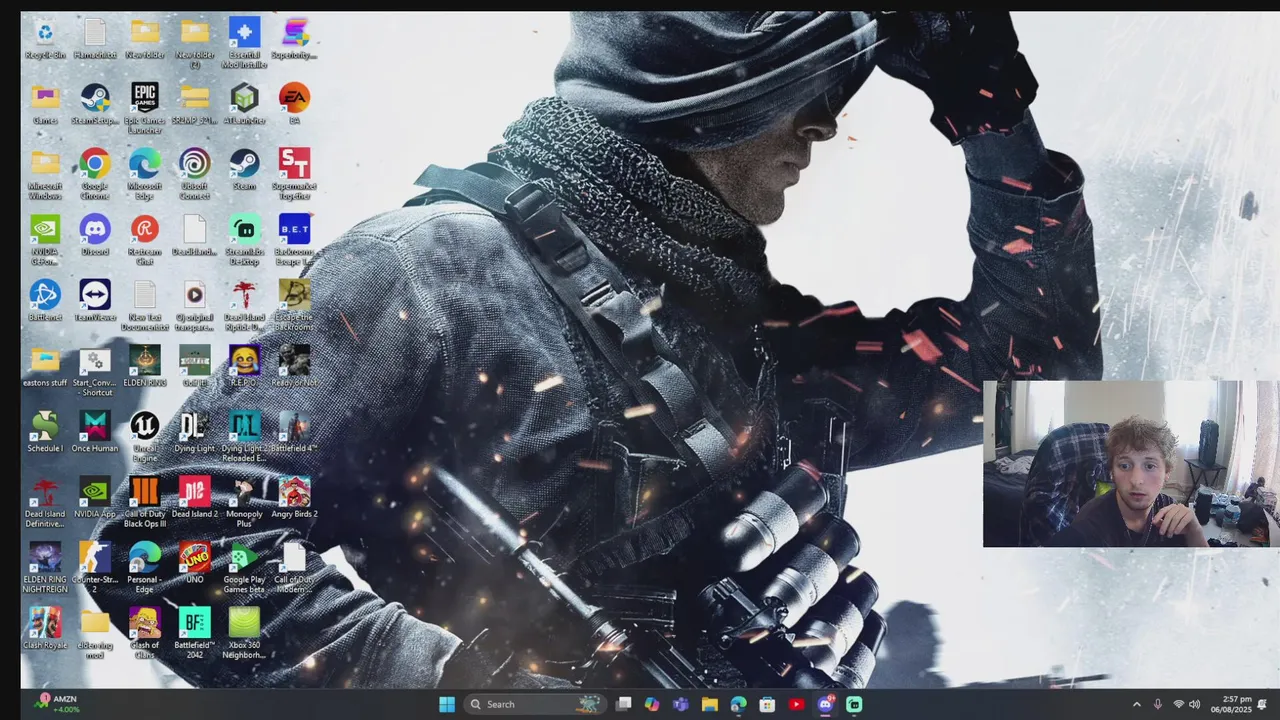Expand the hidden system tray icons
Viewport: 1280px width, 720px height.
(x=1136, y=705)
